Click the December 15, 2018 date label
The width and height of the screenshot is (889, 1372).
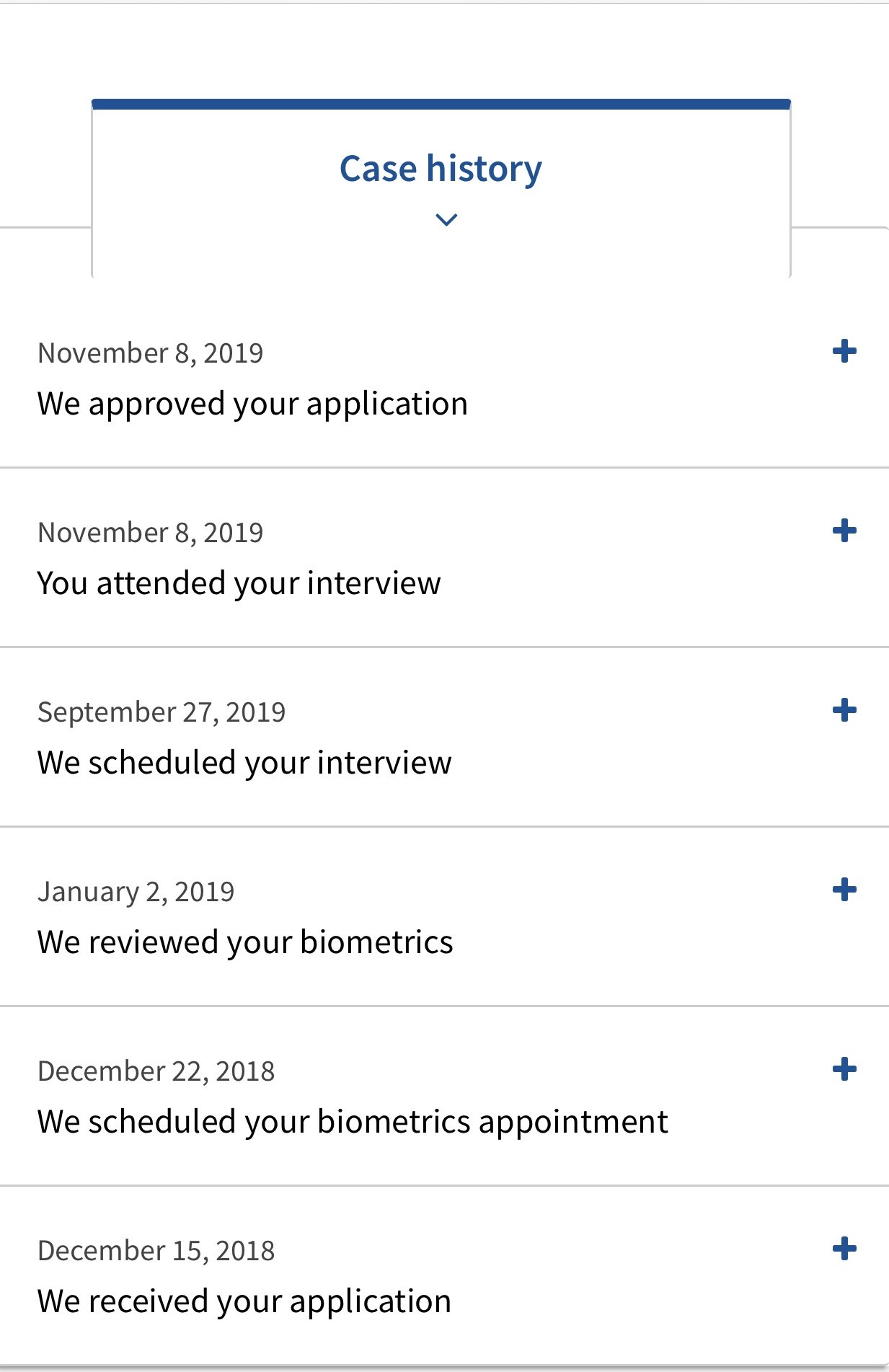pos(156,1251)
